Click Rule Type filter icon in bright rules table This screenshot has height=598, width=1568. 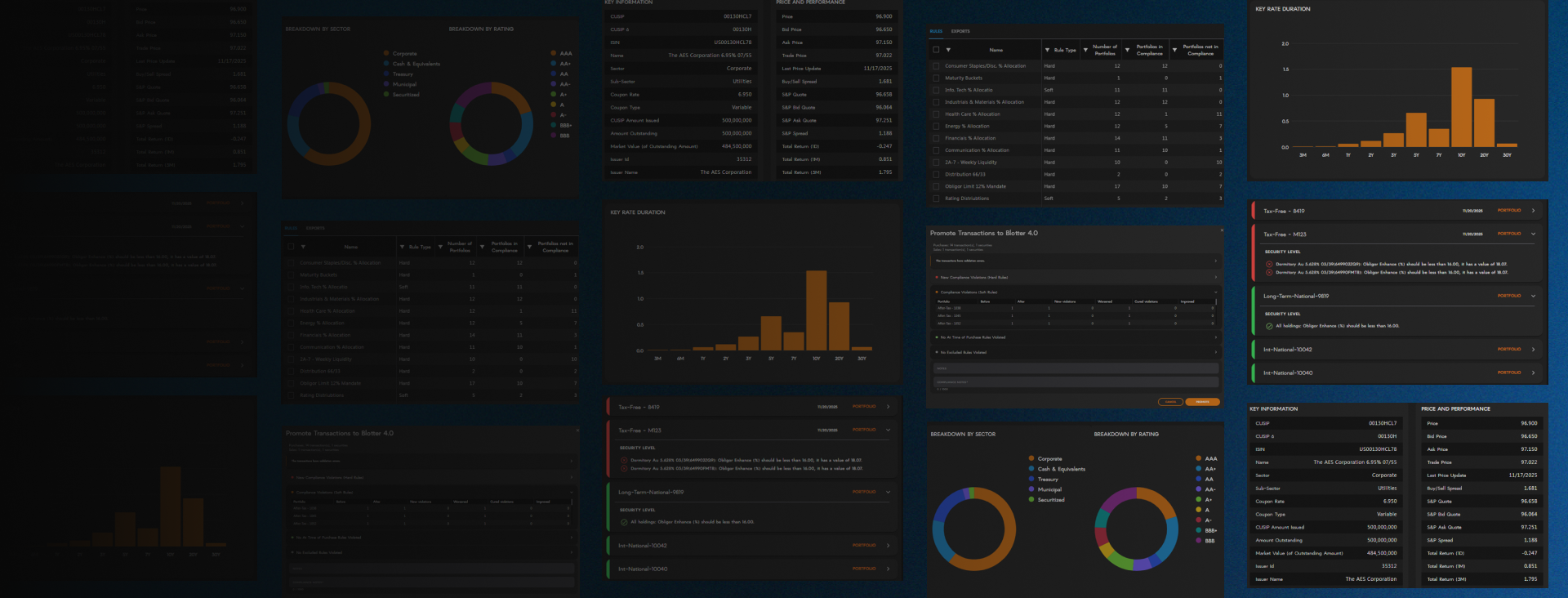pyautogui.click(x=1047, y=50)
